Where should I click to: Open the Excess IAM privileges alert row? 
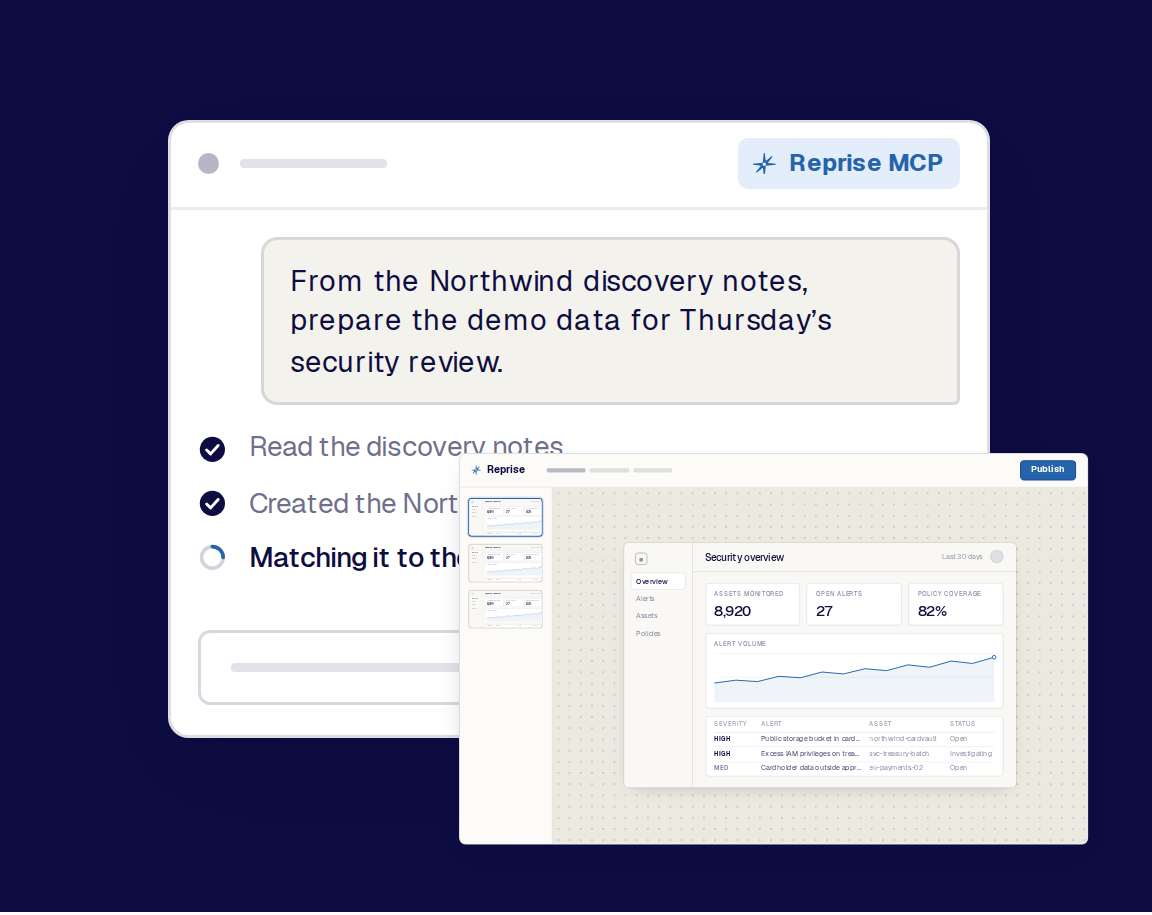pyautogui.click(x=854, y=753)
